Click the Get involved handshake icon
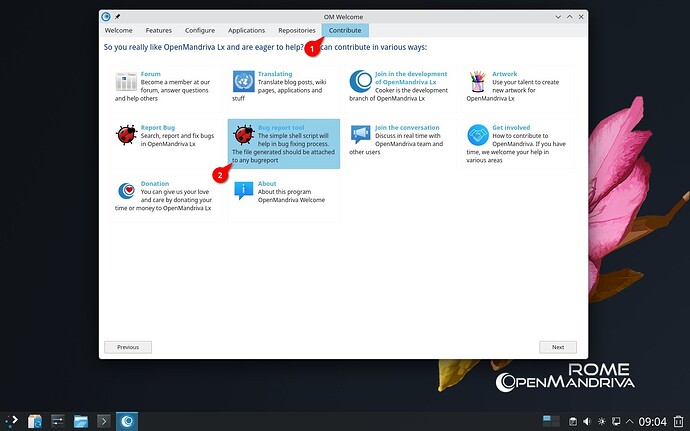This screenshot has height=431, width=690. point(478,135)
